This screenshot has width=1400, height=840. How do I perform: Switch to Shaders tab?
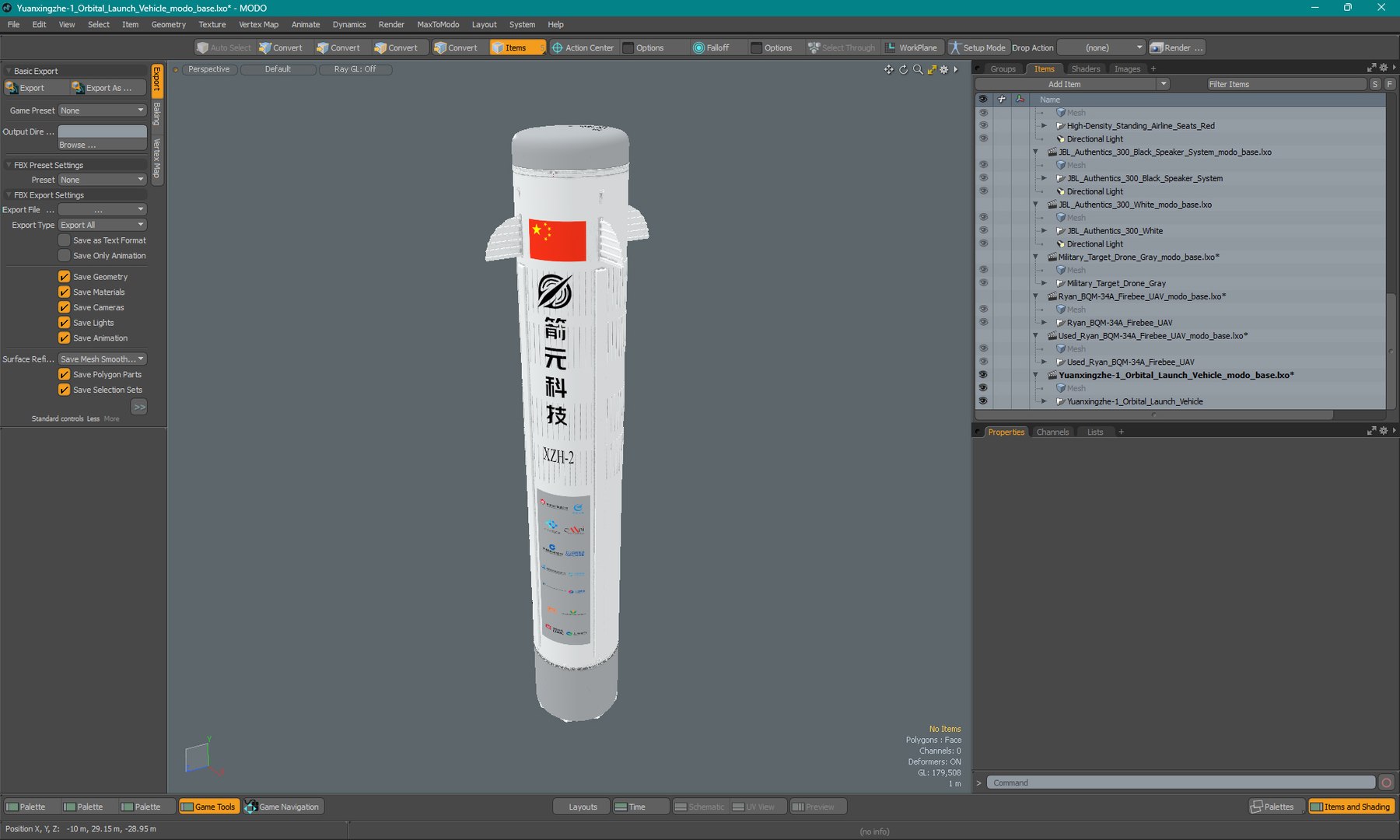pyautogui.click(x=1085, y=69)
